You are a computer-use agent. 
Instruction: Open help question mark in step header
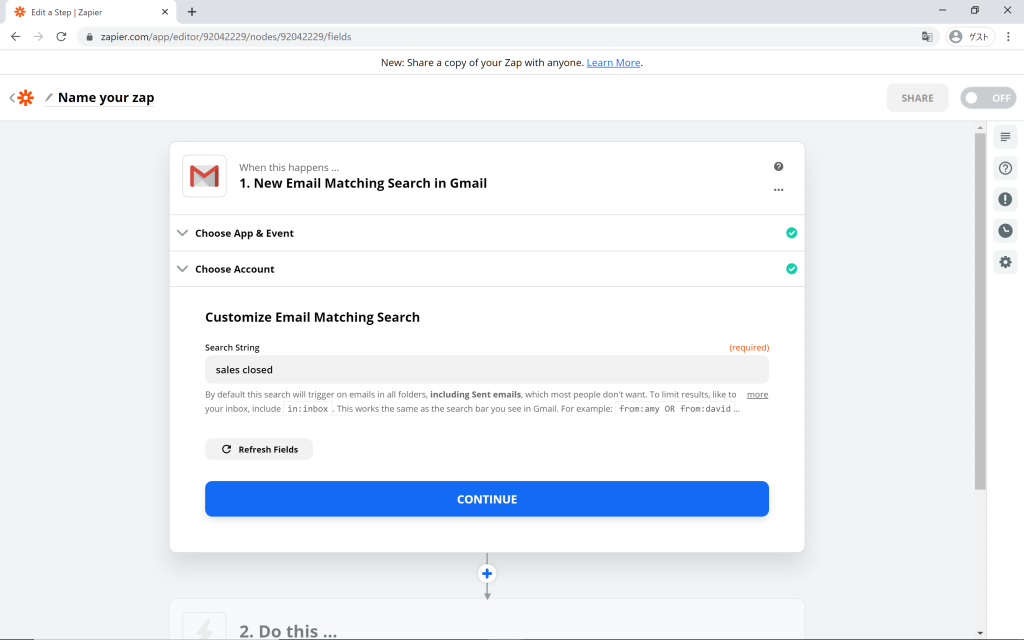pyautogui.click(x=778, y=167)
